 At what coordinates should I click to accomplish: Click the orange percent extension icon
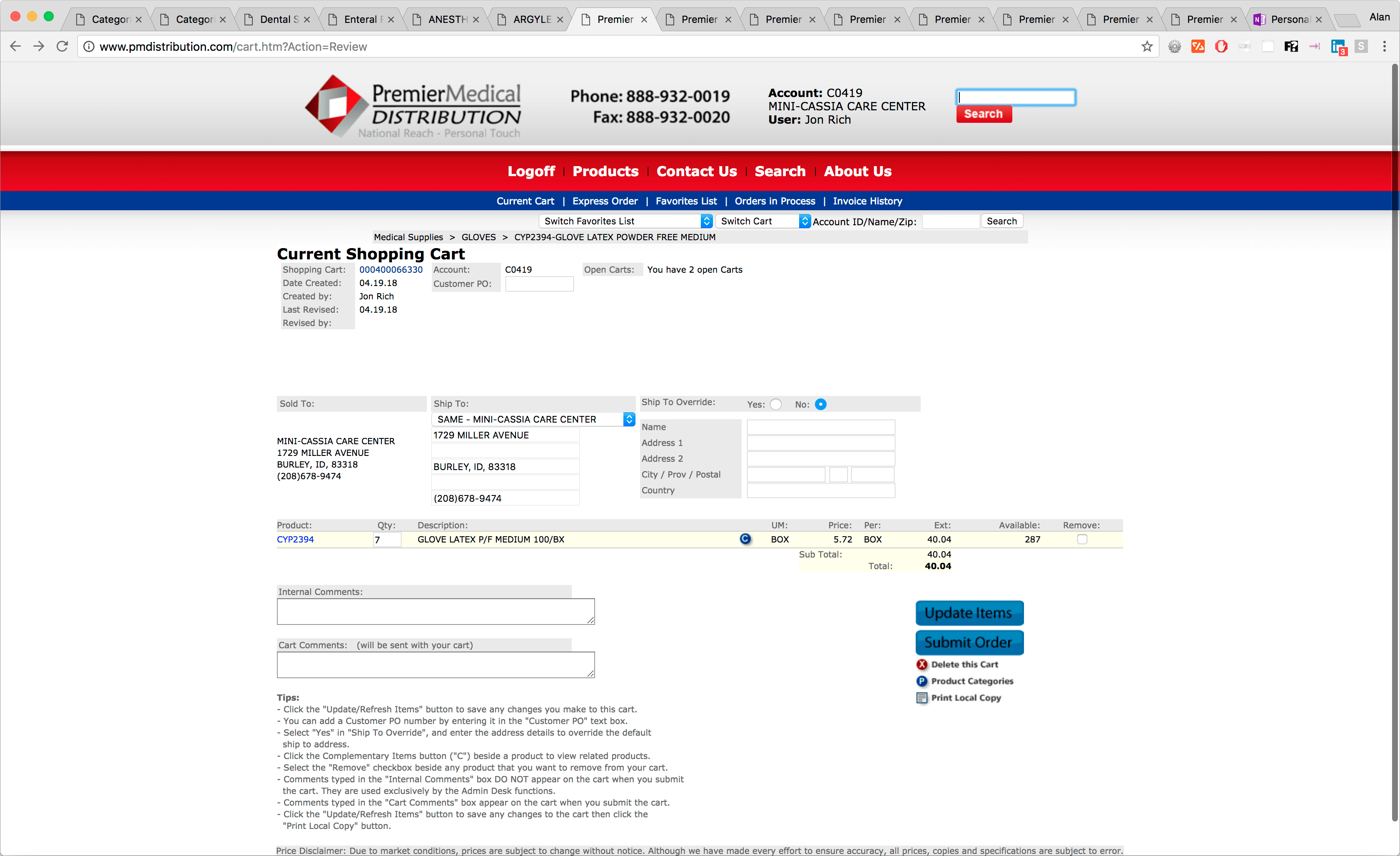[1198, 47]
